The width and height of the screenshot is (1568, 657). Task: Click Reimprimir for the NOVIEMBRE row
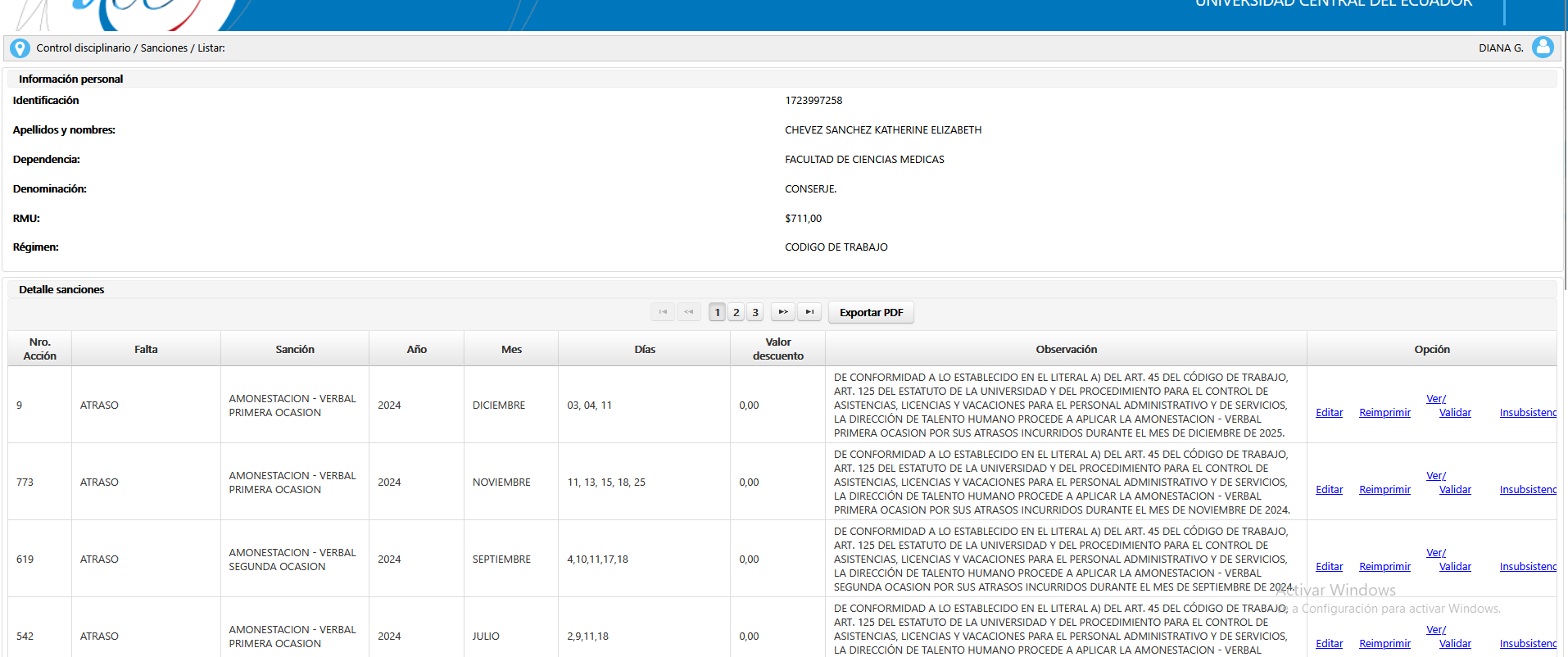[x=1384, y=490]
